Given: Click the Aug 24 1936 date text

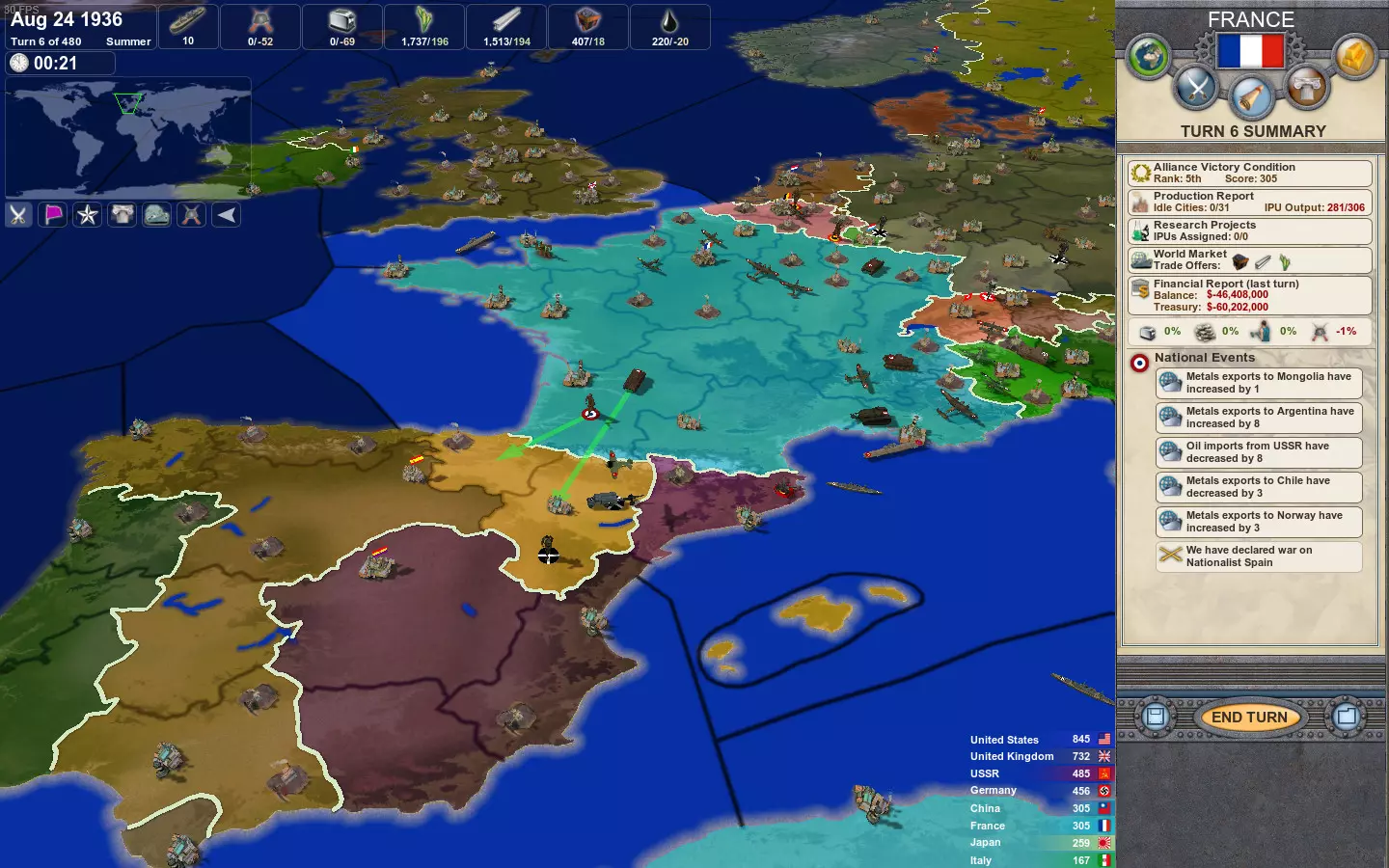Looking at the screenshot, I should pyautogui.click(x=67, y=19).
